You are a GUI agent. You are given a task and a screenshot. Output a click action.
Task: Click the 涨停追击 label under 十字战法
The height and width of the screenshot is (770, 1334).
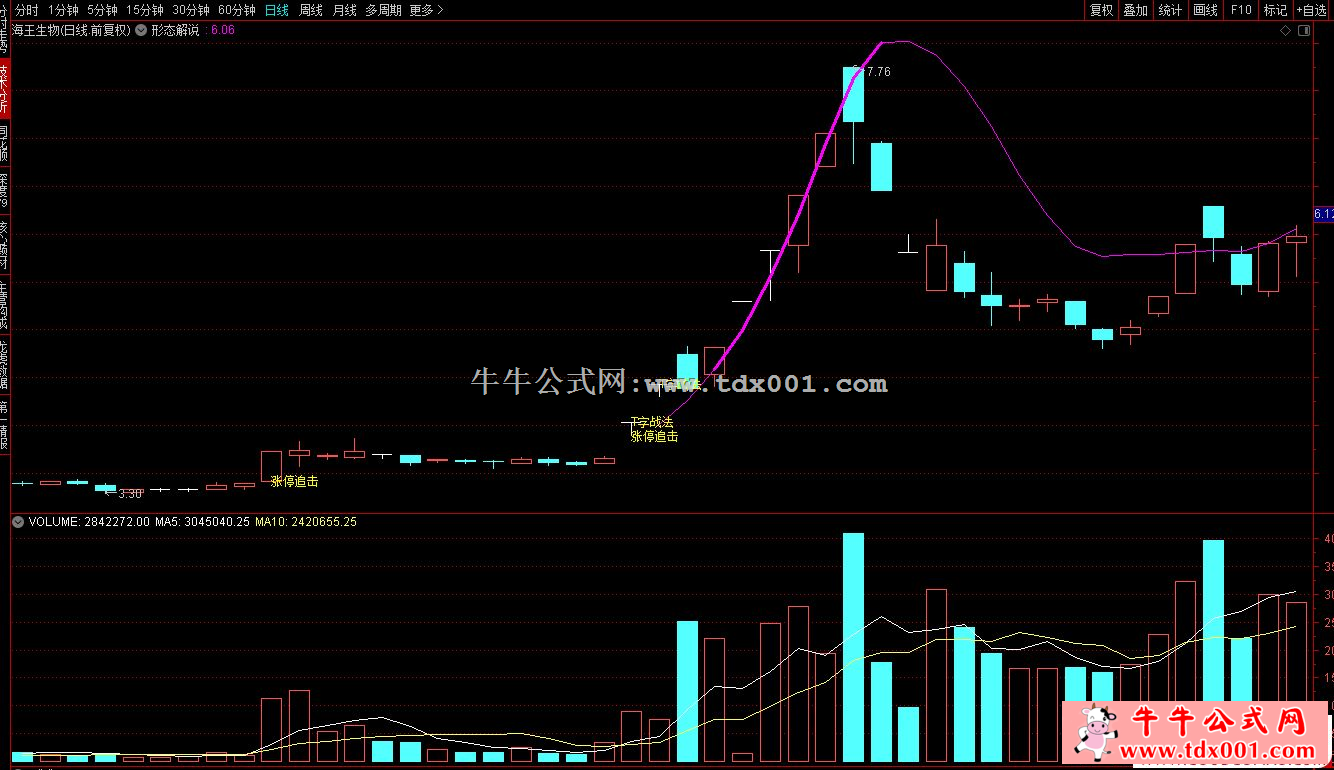click(654, 436)
